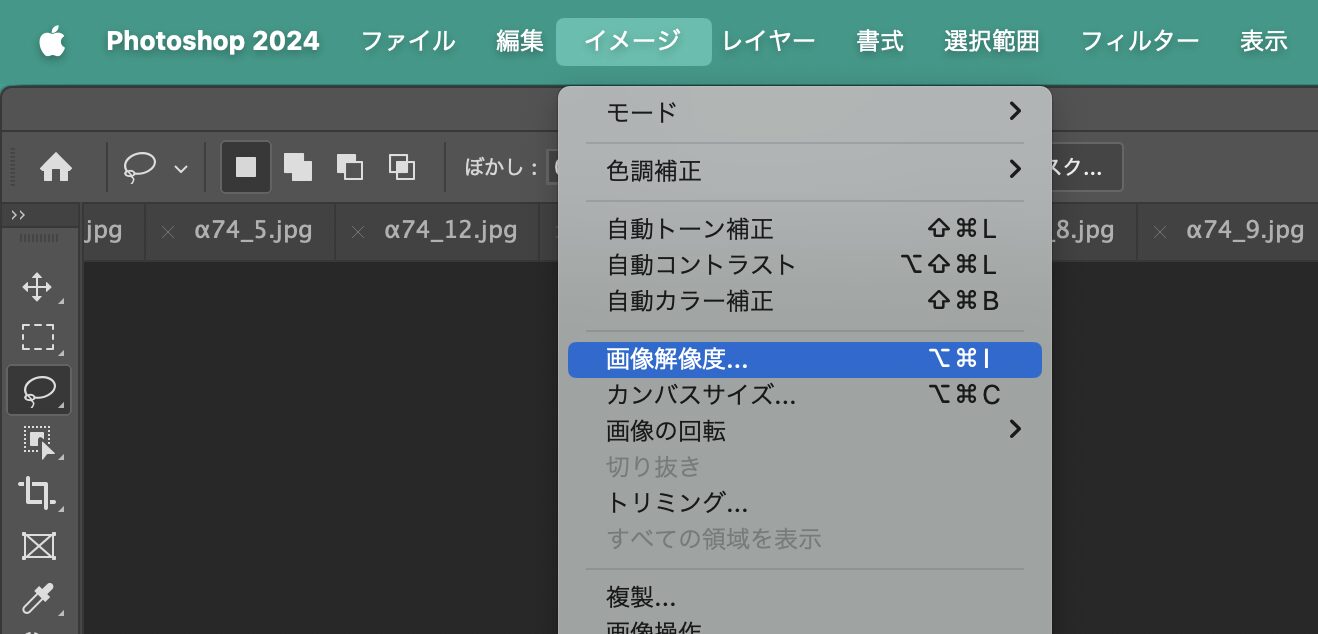Select the Move tool

tap(38, 288)
